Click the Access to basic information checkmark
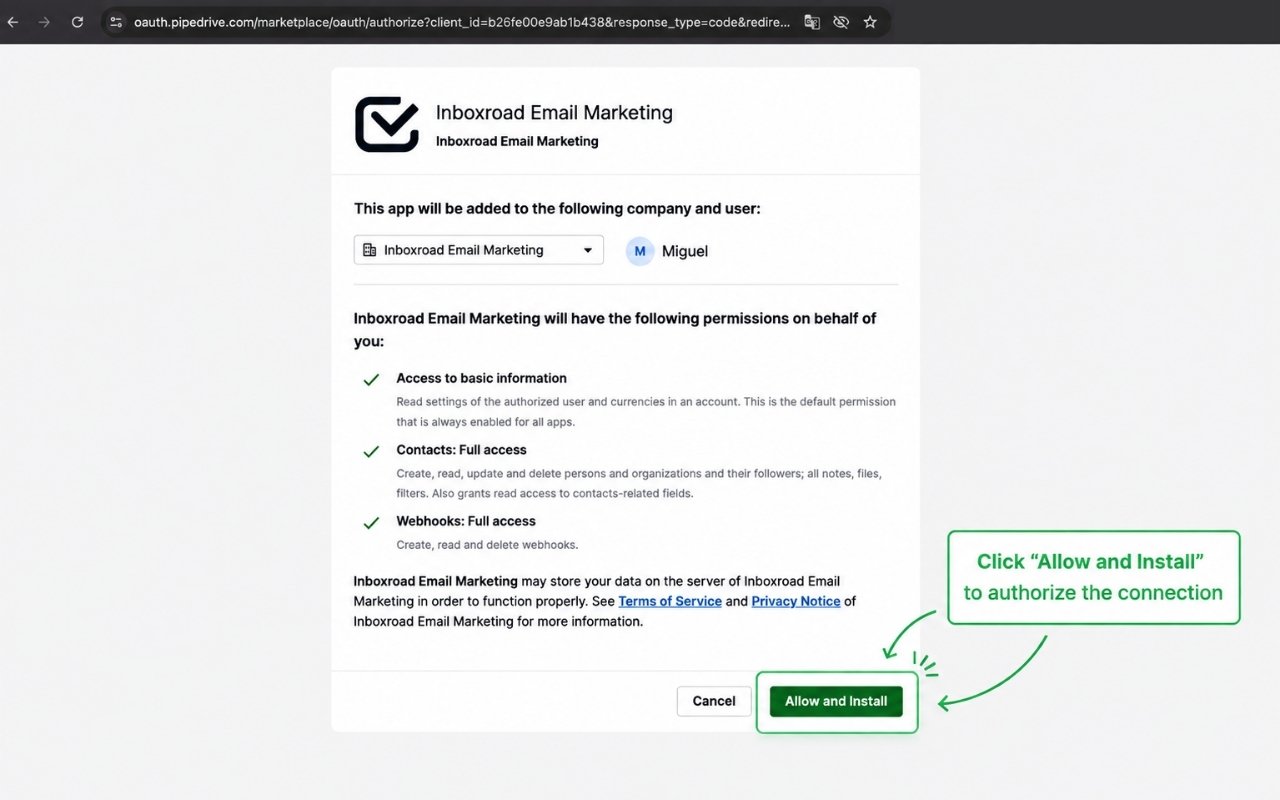This screenshot has width=1280, height=800. tap(371, 380)
